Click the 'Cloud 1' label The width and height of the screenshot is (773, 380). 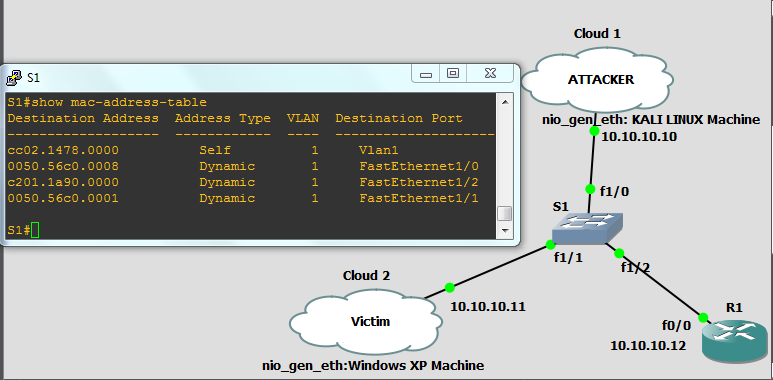[597, 34]
